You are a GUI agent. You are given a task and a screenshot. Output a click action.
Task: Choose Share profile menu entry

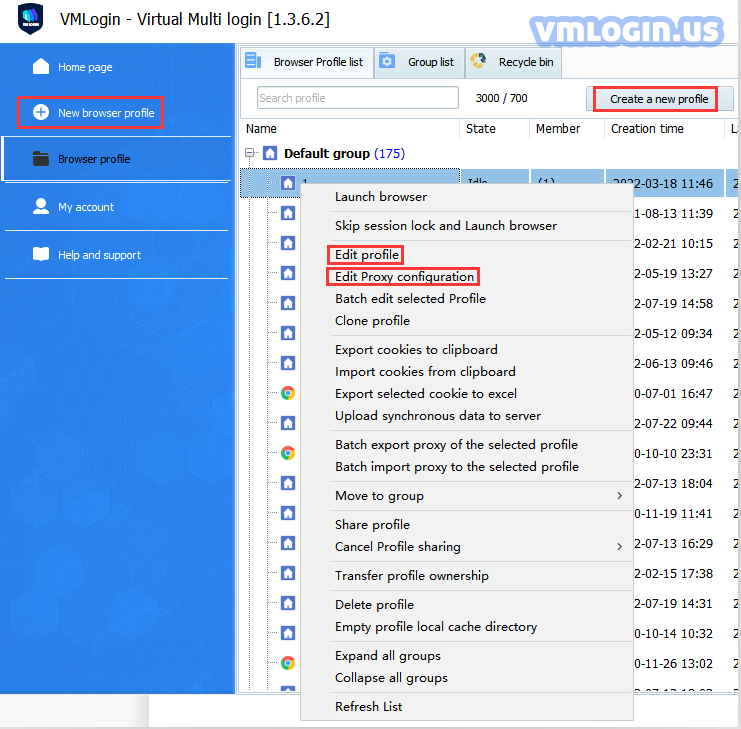pos(467,524)
